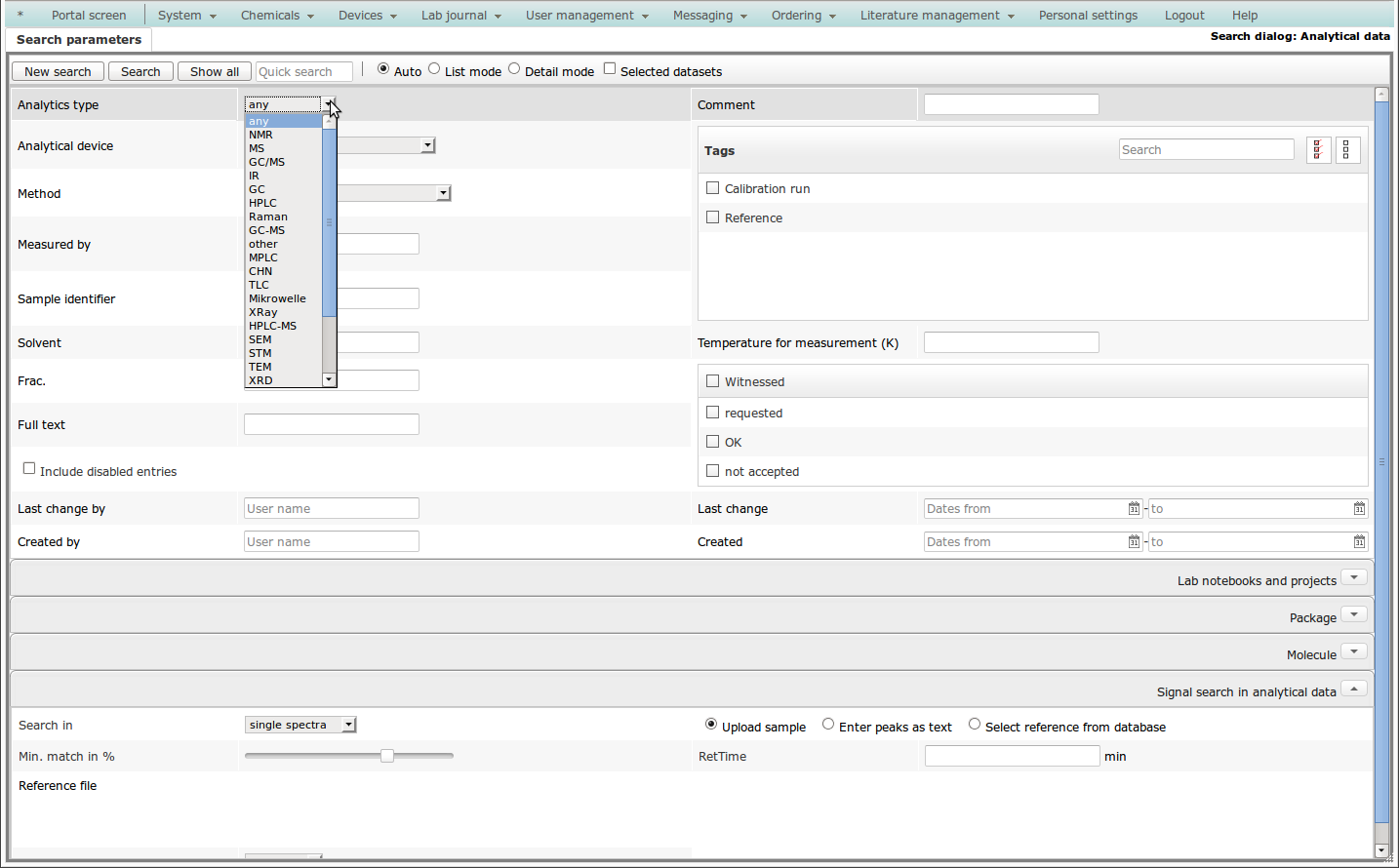This screenshot has height=868, width=1399.
Task: Click the deselect all tags icon
Action: tap(1347, 150)
